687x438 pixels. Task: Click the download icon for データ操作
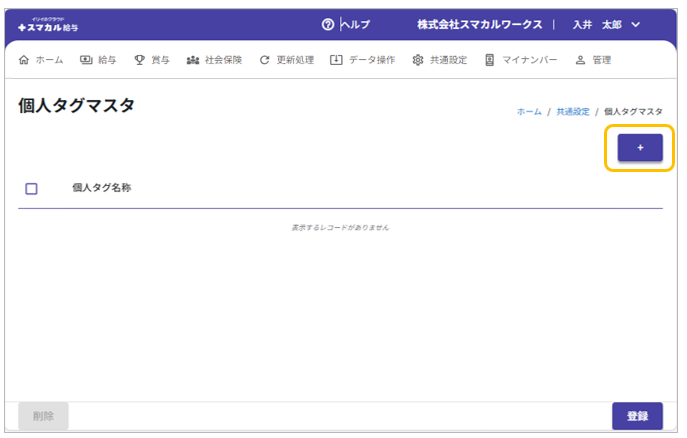[x=336, y=60]
